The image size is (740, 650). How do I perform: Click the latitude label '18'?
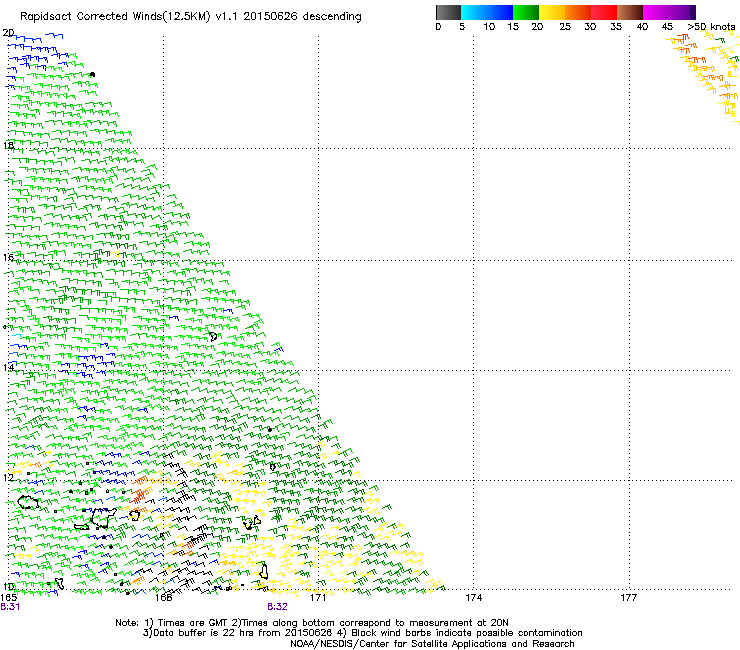8,145
